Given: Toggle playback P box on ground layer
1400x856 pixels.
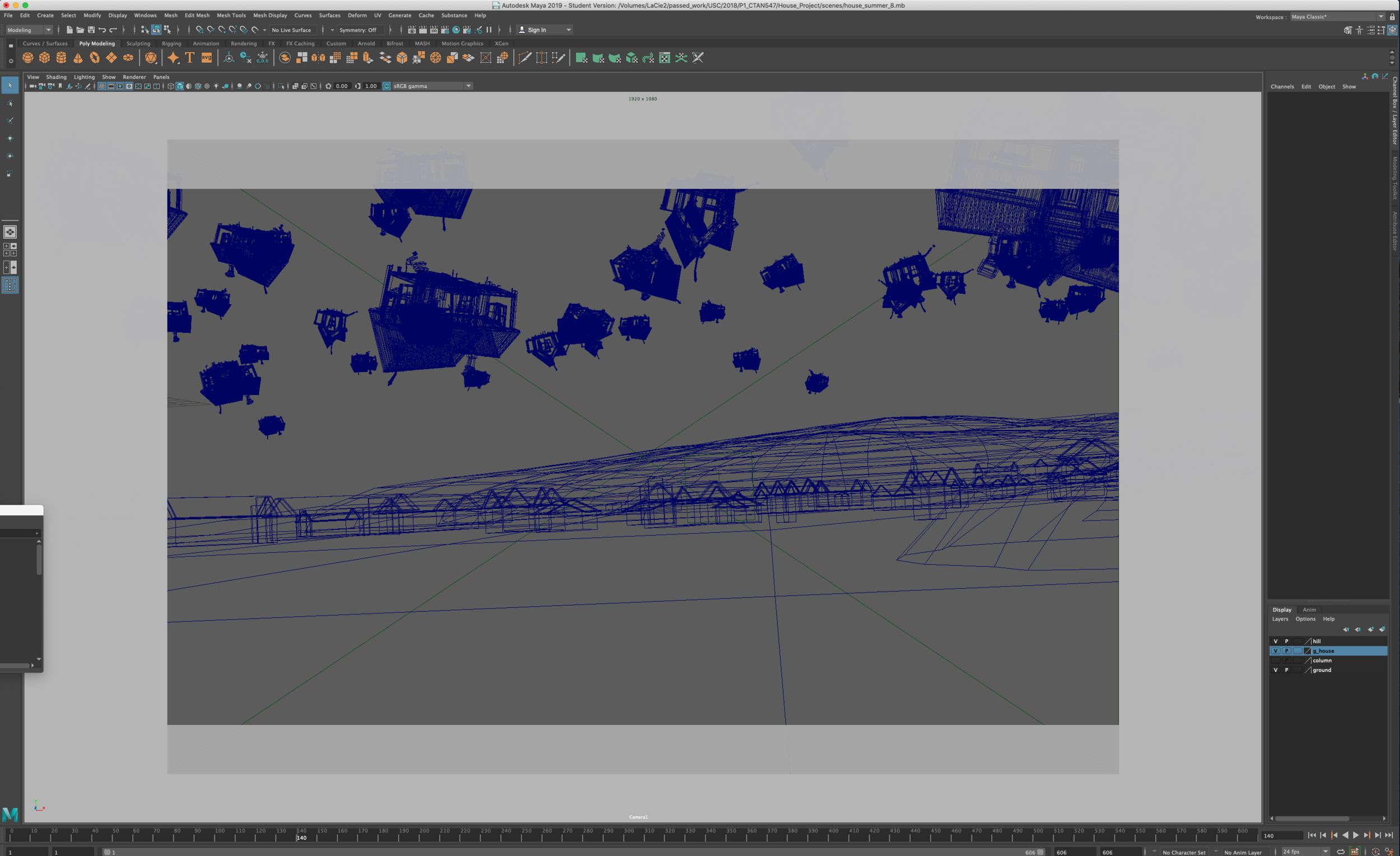Looking at the screenshot, I should 1287,670.
